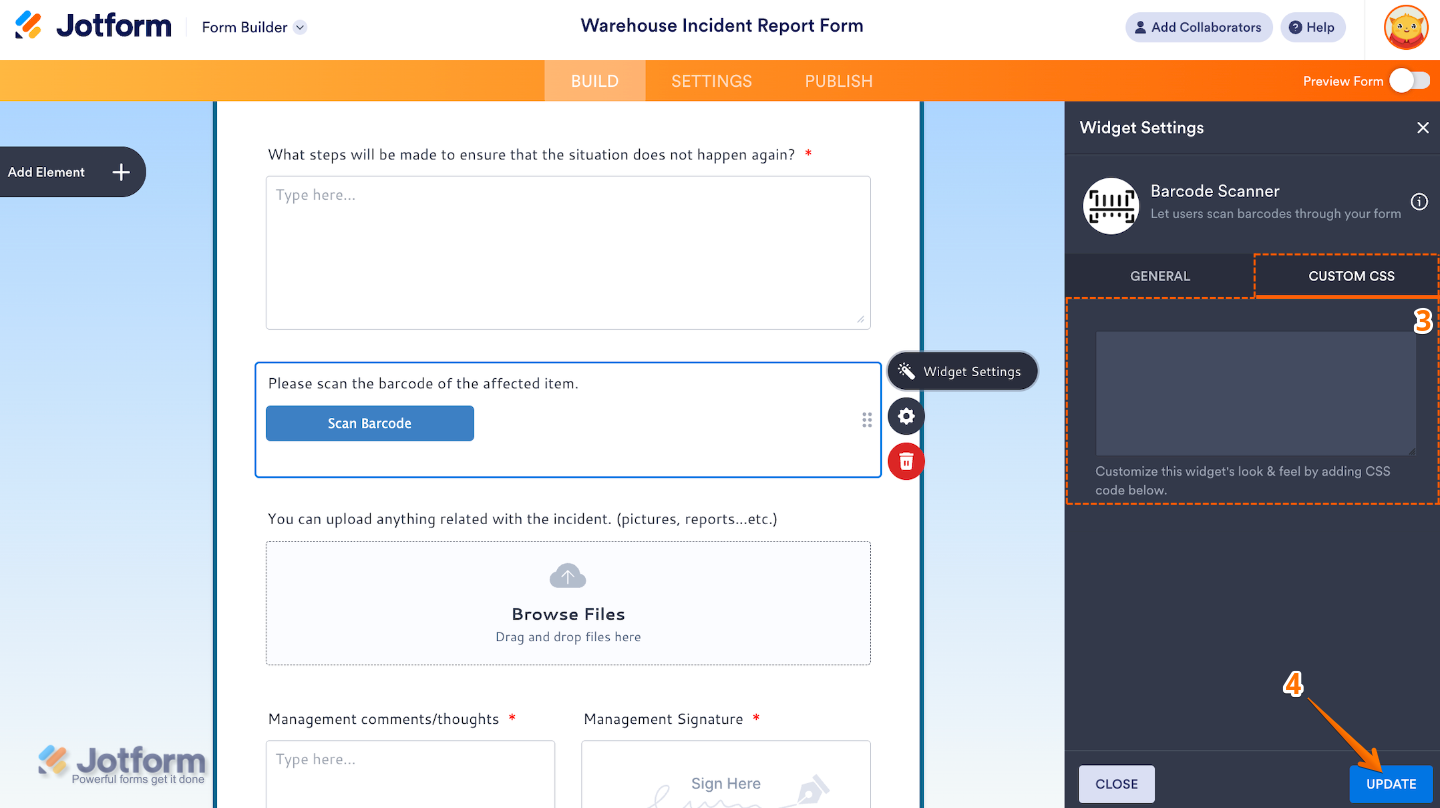The width and height of the screenshot is (1440, 808).
Task: Close Widget Settings panel with X
Action: [1422, 128]
